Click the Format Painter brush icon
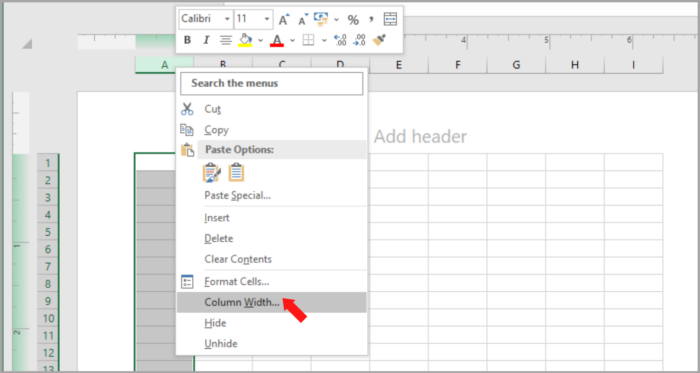 point(379,40)
